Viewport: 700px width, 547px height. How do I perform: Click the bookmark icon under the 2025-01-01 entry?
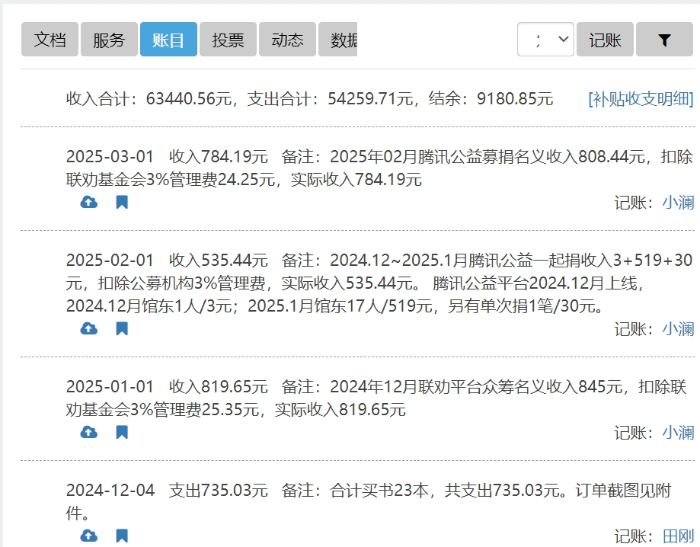(x=122, y=432)
